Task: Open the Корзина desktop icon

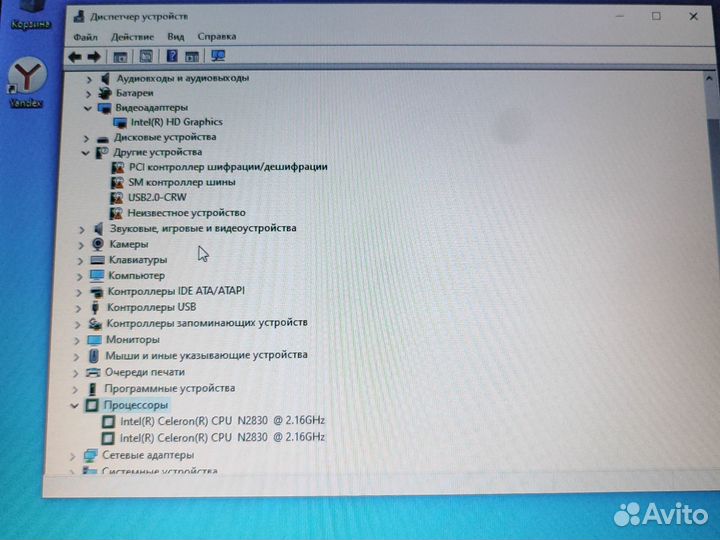Action: coord(30,15)
